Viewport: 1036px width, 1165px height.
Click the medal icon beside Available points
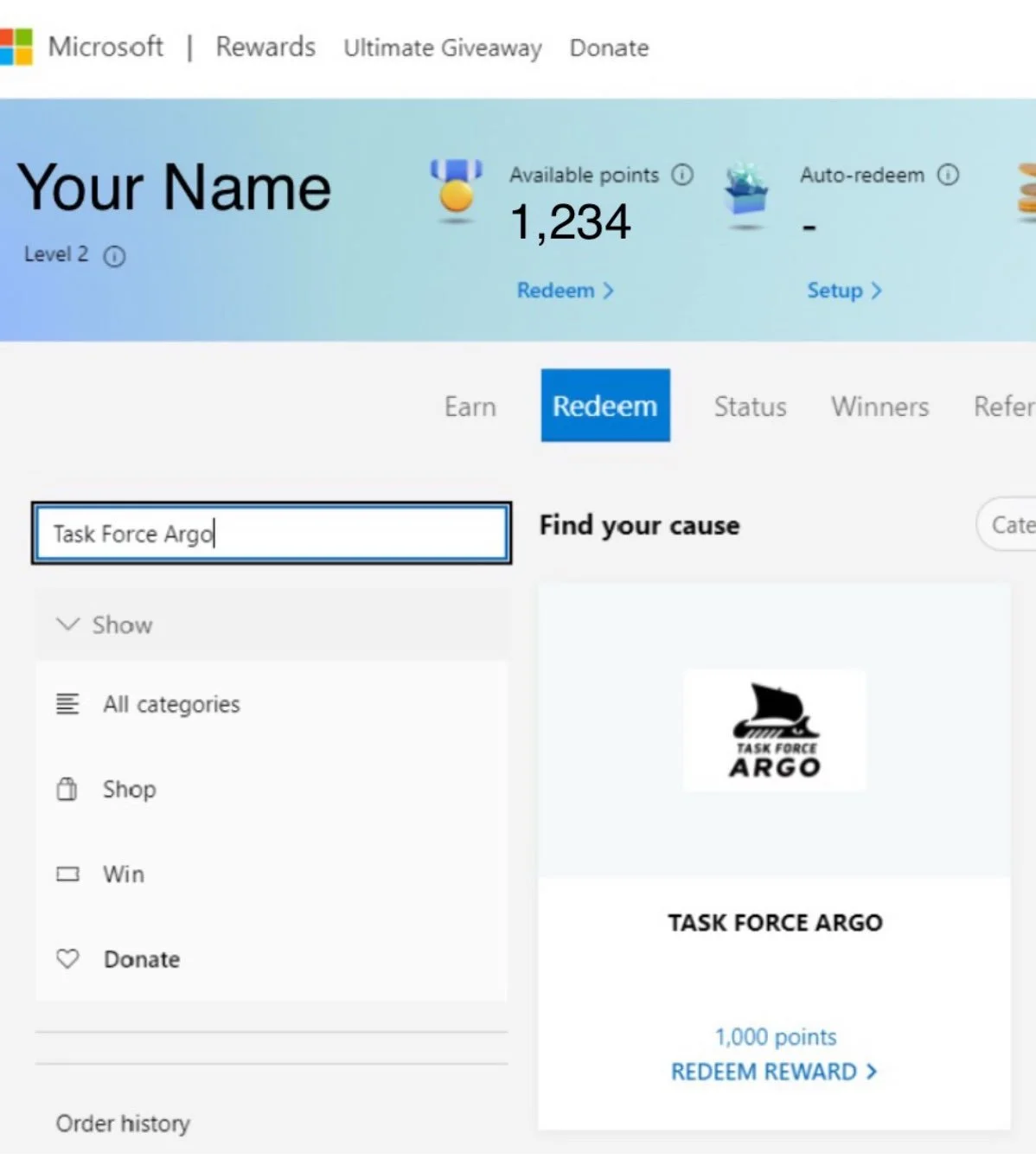click(x=456, y=190)
